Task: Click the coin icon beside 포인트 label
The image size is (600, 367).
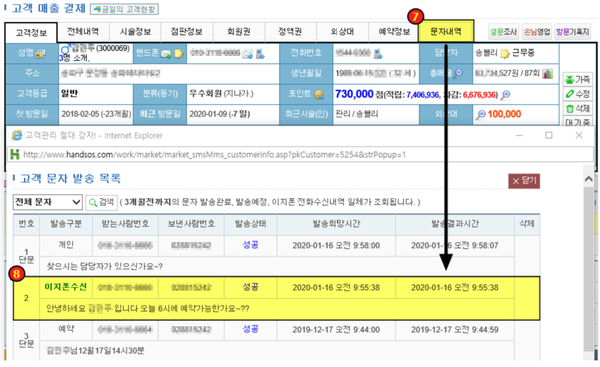Action: click(319, 94)
